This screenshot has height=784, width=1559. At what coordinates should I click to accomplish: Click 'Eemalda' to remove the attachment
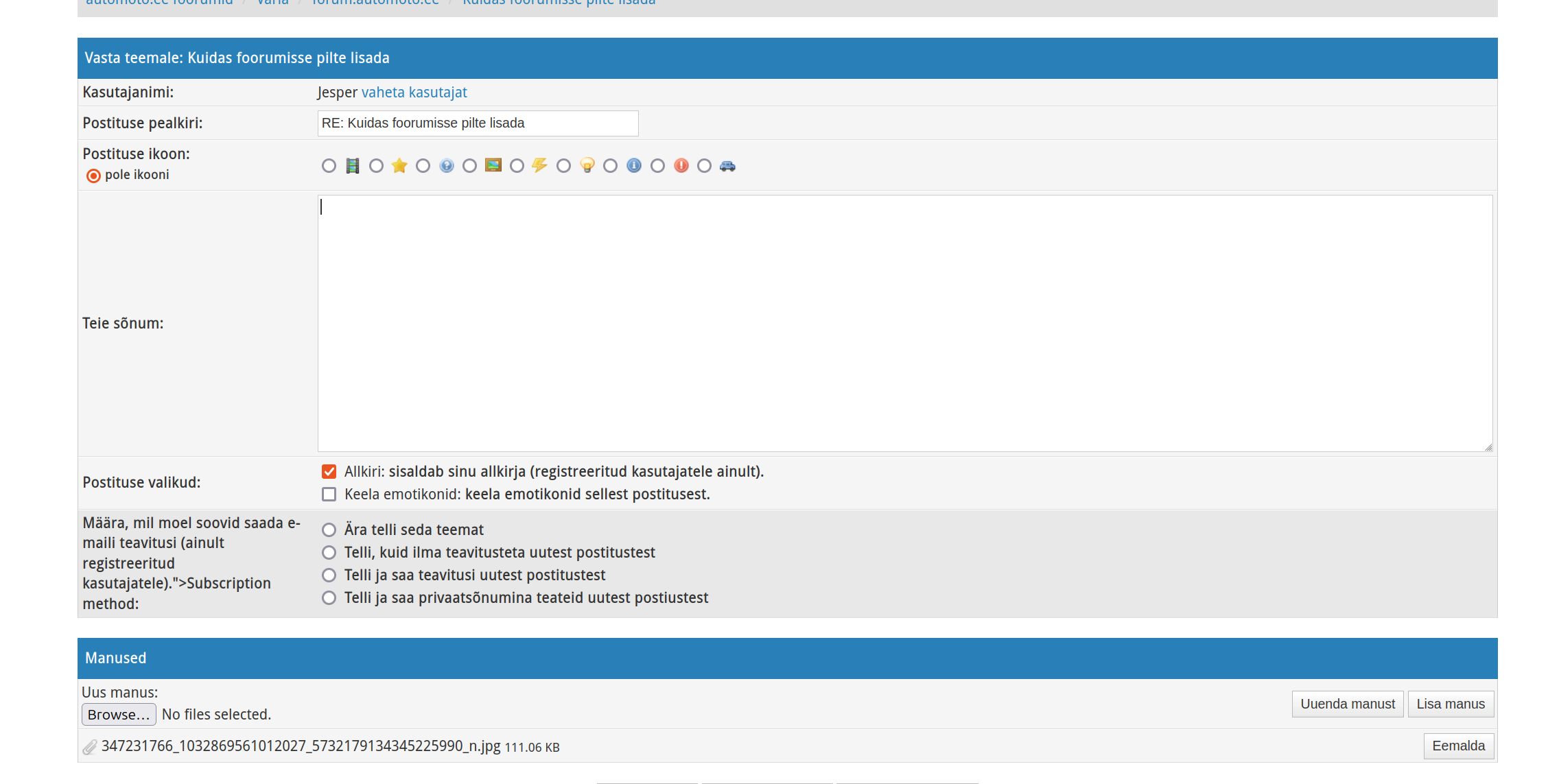1458,746
